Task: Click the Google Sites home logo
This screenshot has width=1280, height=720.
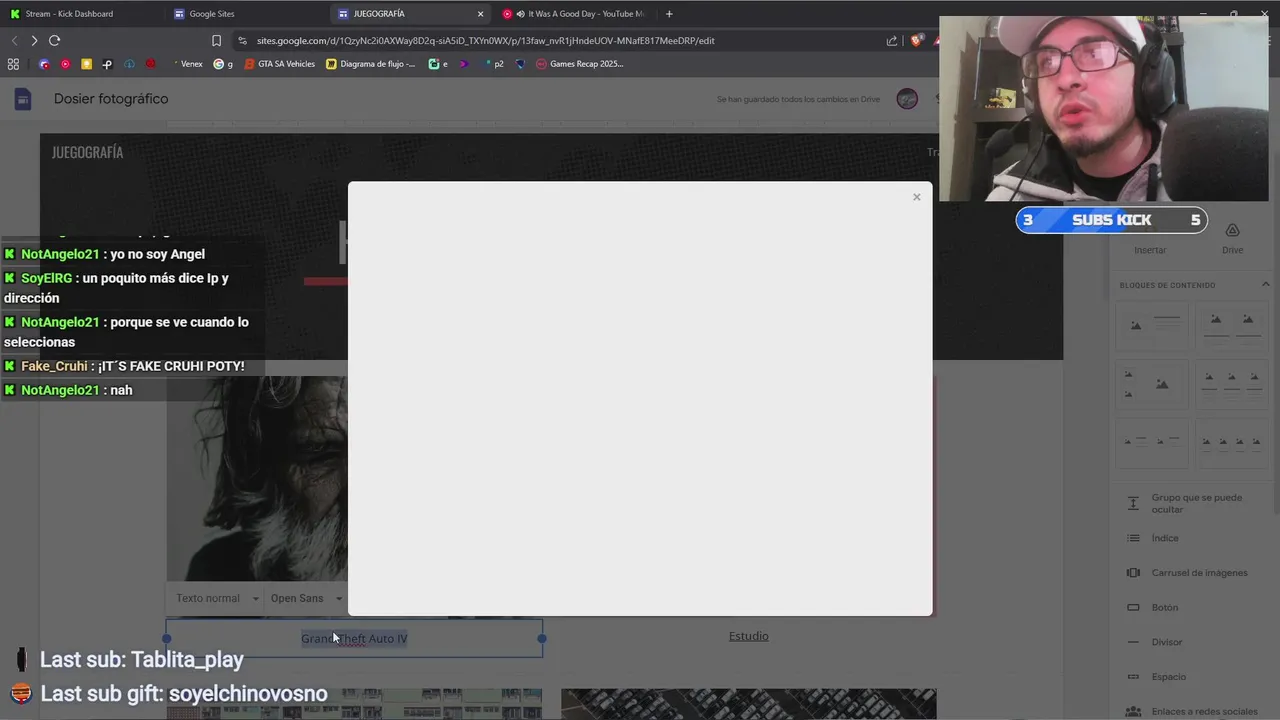Action: point(23,99)
